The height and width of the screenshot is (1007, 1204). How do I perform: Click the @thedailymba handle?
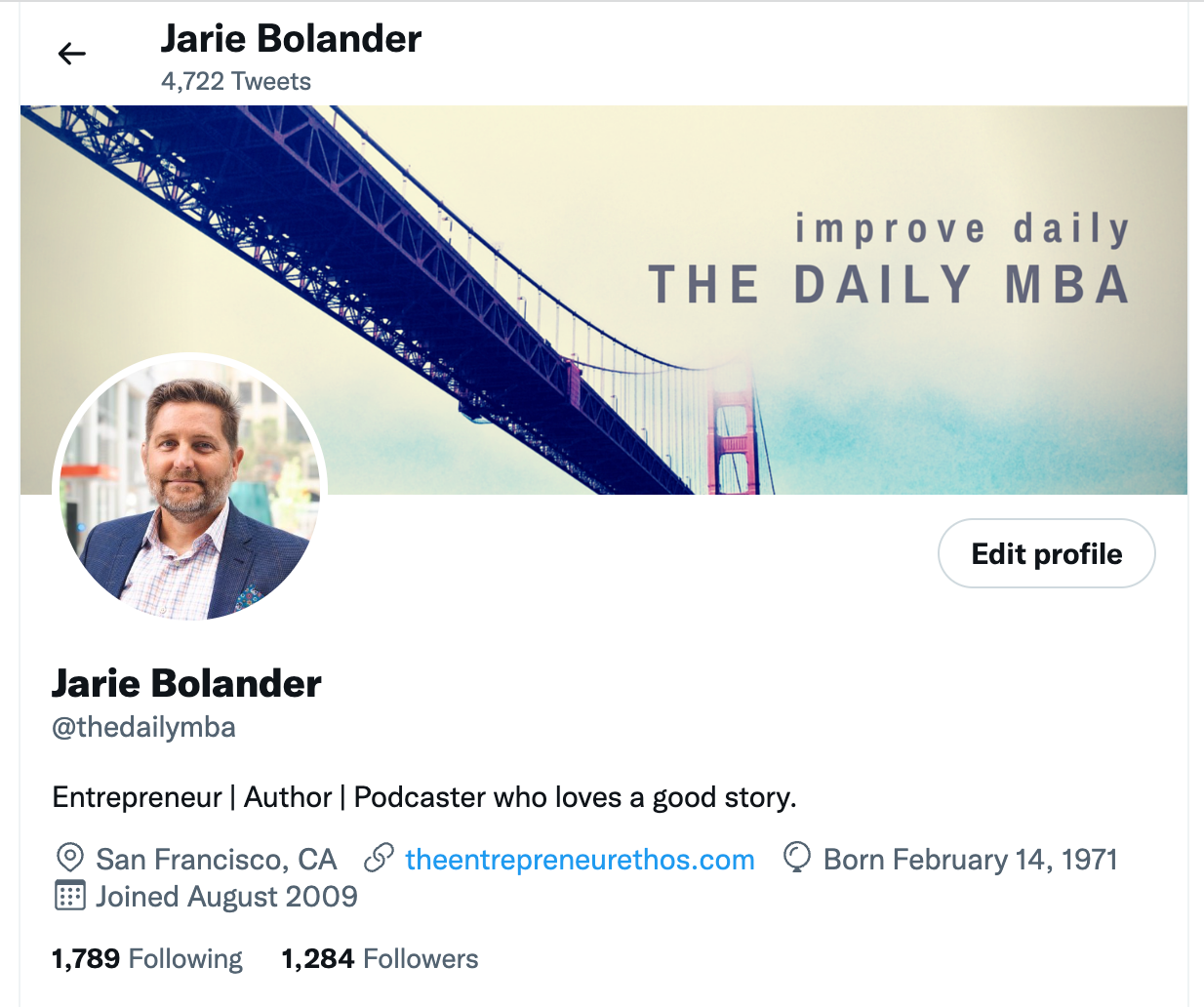(143, 728)
